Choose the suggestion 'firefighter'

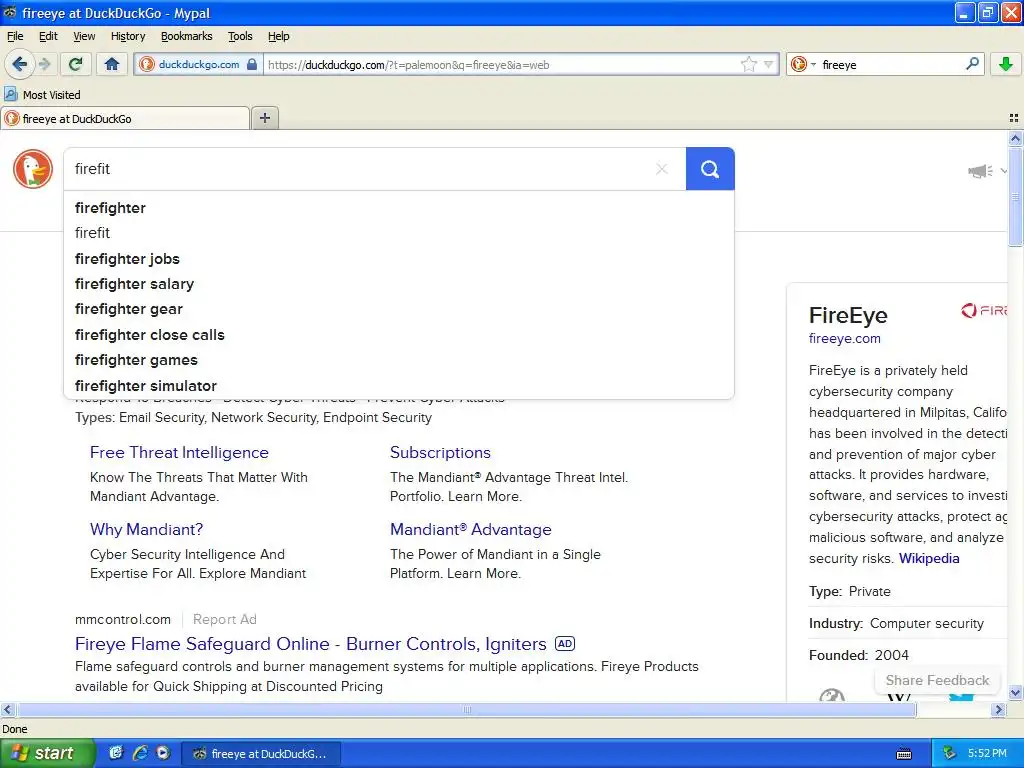click(398, 208)
